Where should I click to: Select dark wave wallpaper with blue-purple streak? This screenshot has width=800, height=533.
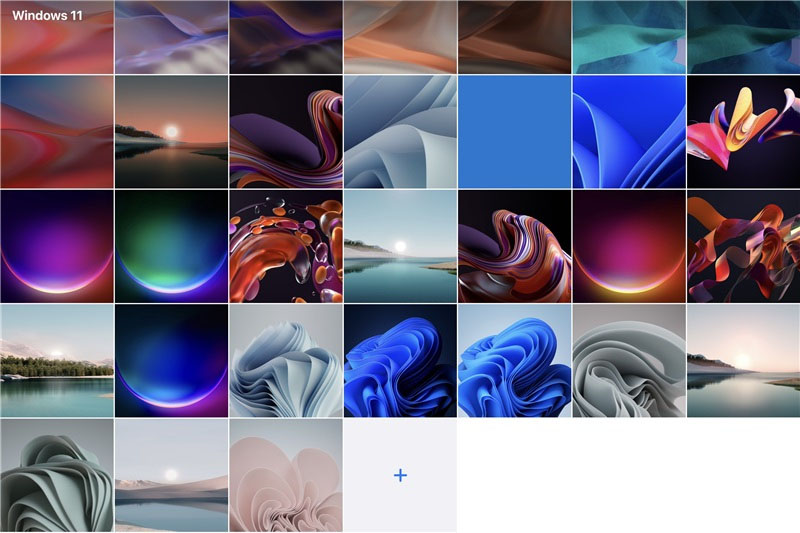click(x=286, y=37)
